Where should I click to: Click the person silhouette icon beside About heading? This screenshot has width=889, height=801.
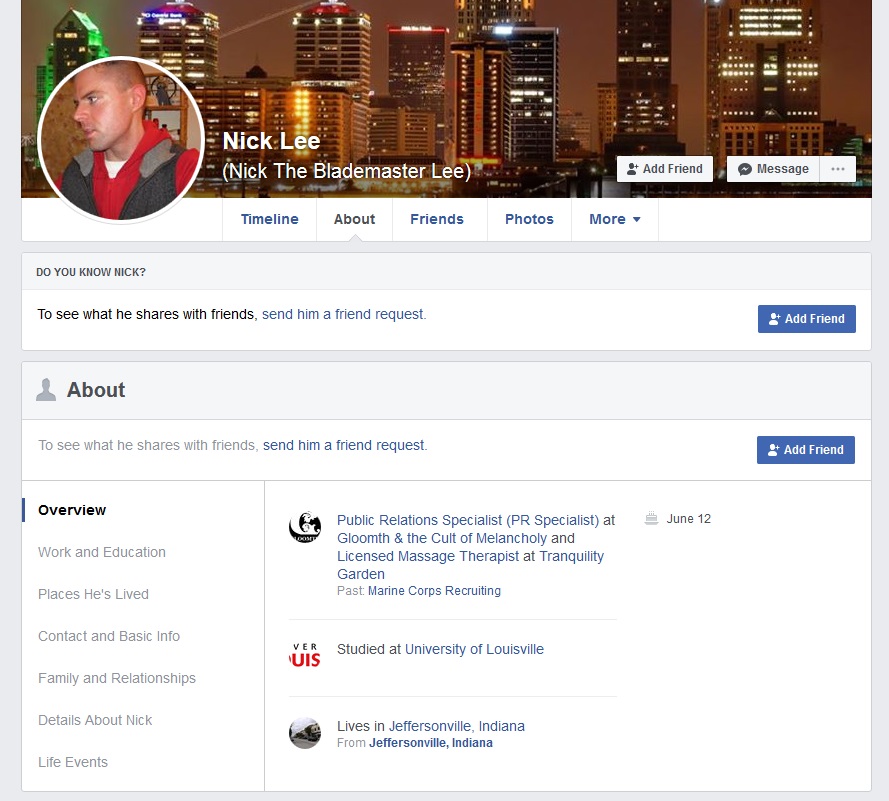click(x=46, y=390)
